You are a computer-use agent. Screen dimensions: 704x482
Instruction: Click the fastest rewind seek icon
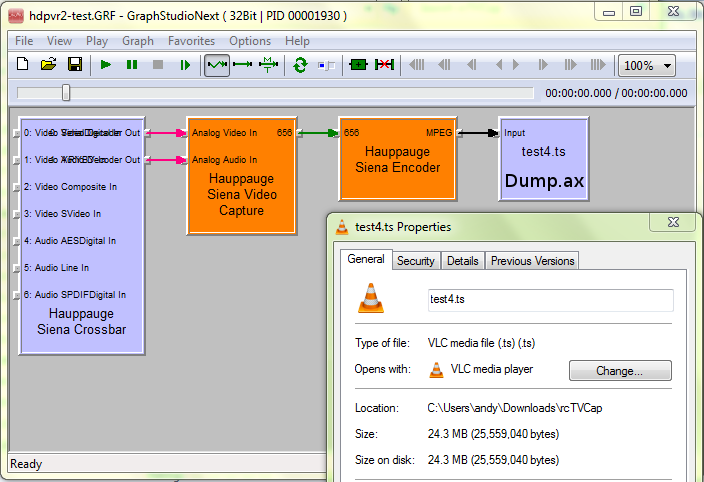pyautogui.click(x=417, y=65)
